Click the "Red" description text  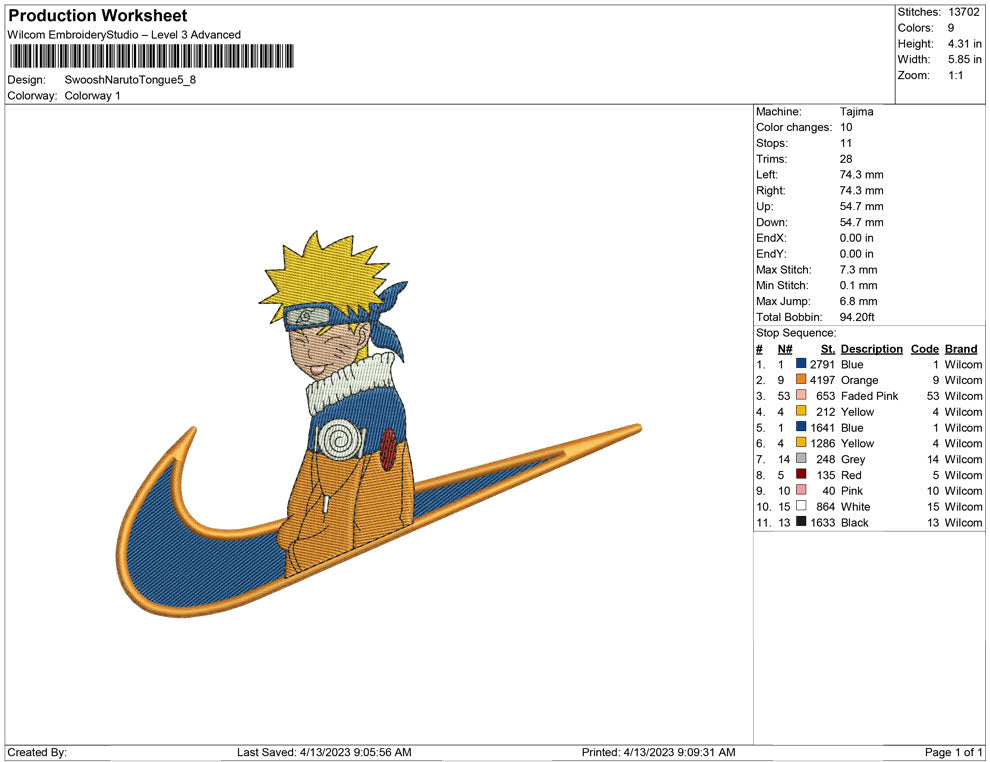[x=850, y=475]
